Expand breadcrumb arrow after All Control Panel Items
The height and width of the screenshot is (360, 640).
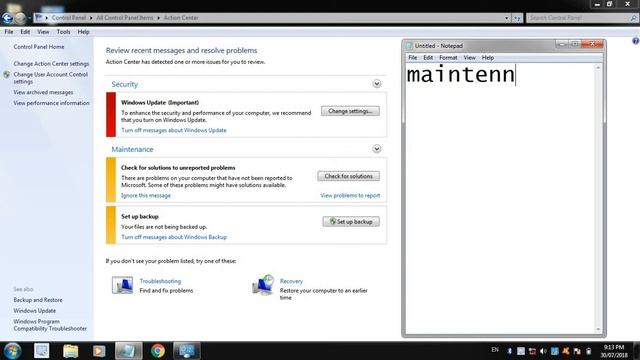[159, 18]
